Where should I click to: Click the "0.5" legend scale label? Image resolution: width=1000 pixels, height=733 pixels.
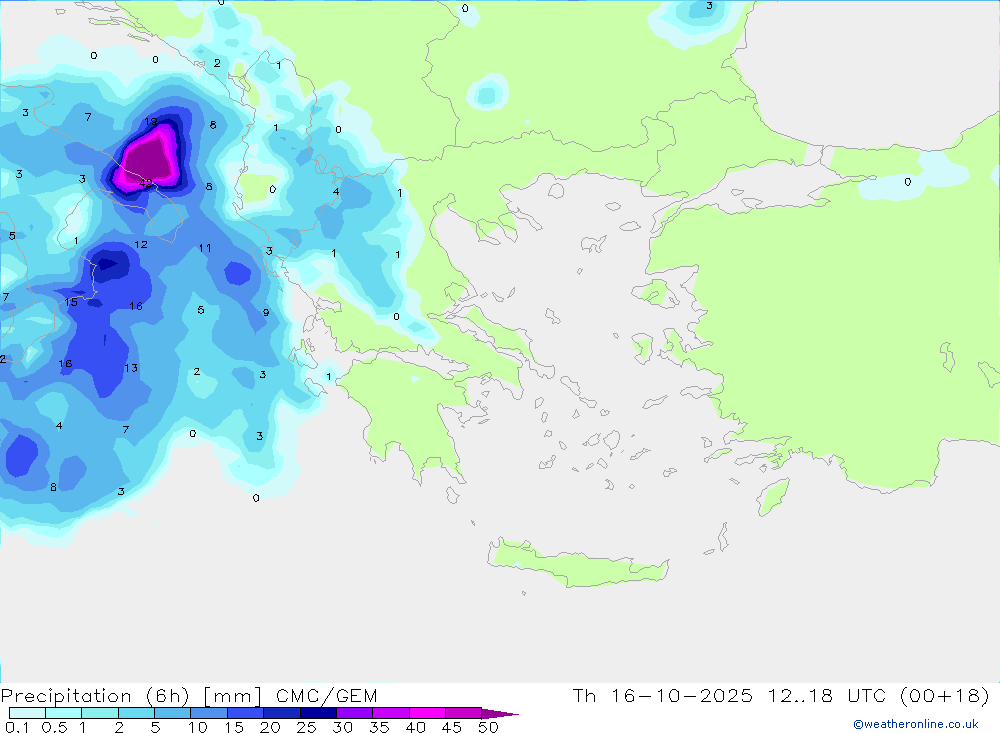pos(54,727)
